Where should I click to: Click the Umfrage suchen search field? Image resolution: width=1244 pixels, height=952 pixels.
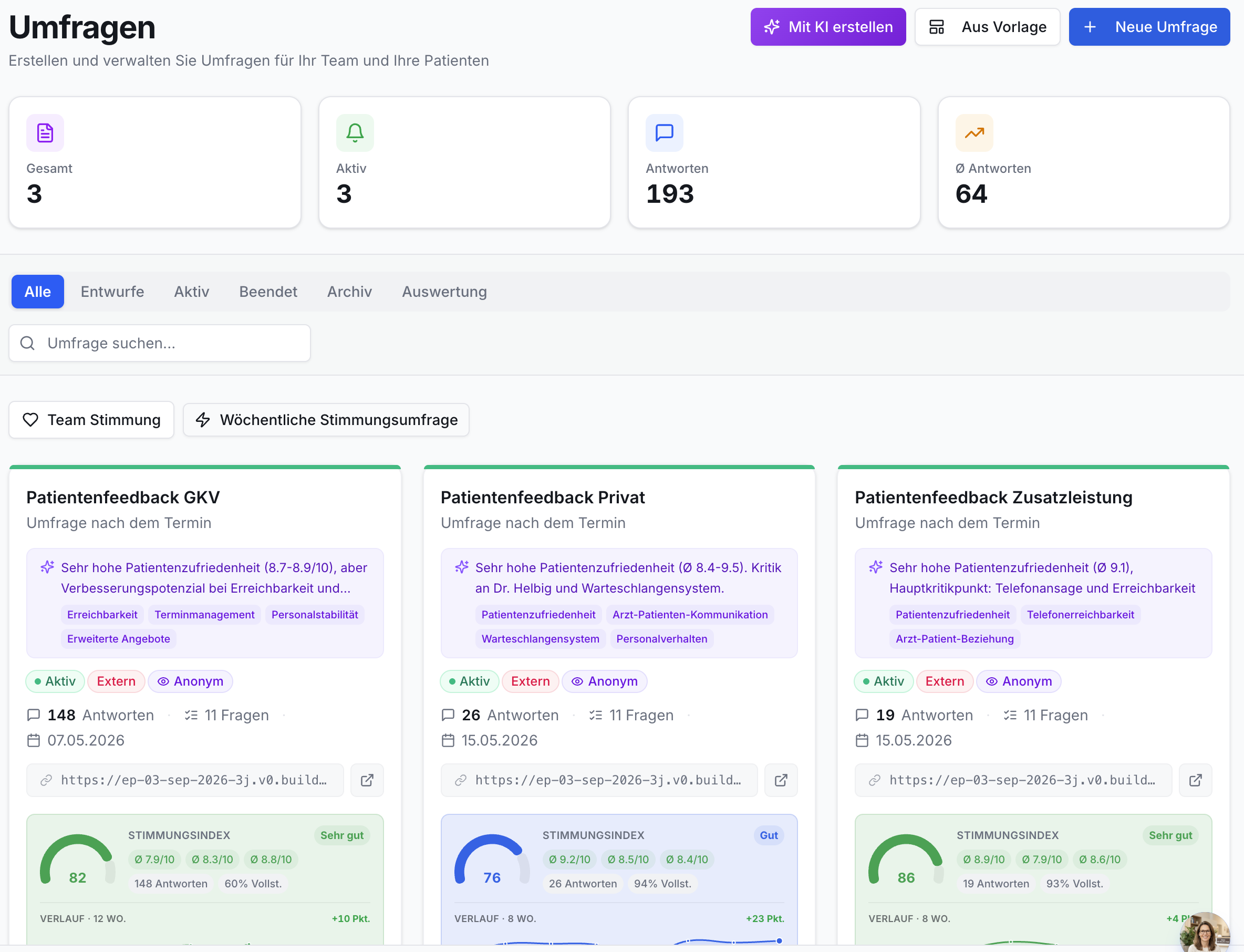(x=160, y=343)
